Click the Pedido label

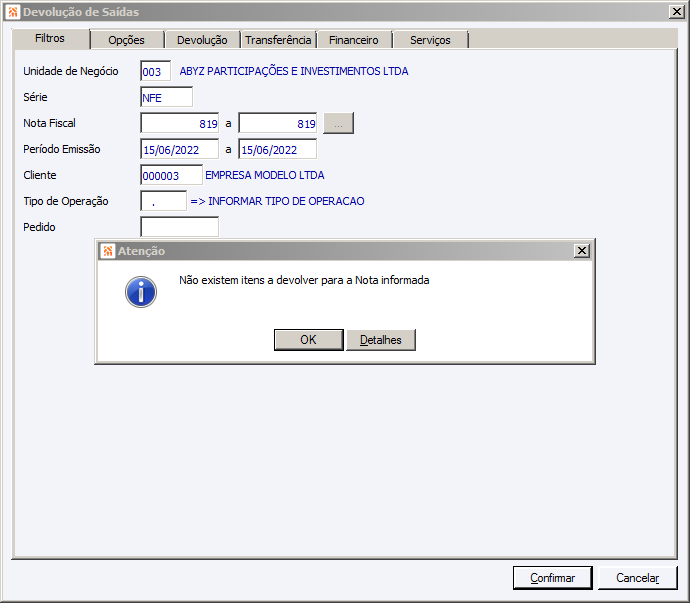(x=39, y=227)
